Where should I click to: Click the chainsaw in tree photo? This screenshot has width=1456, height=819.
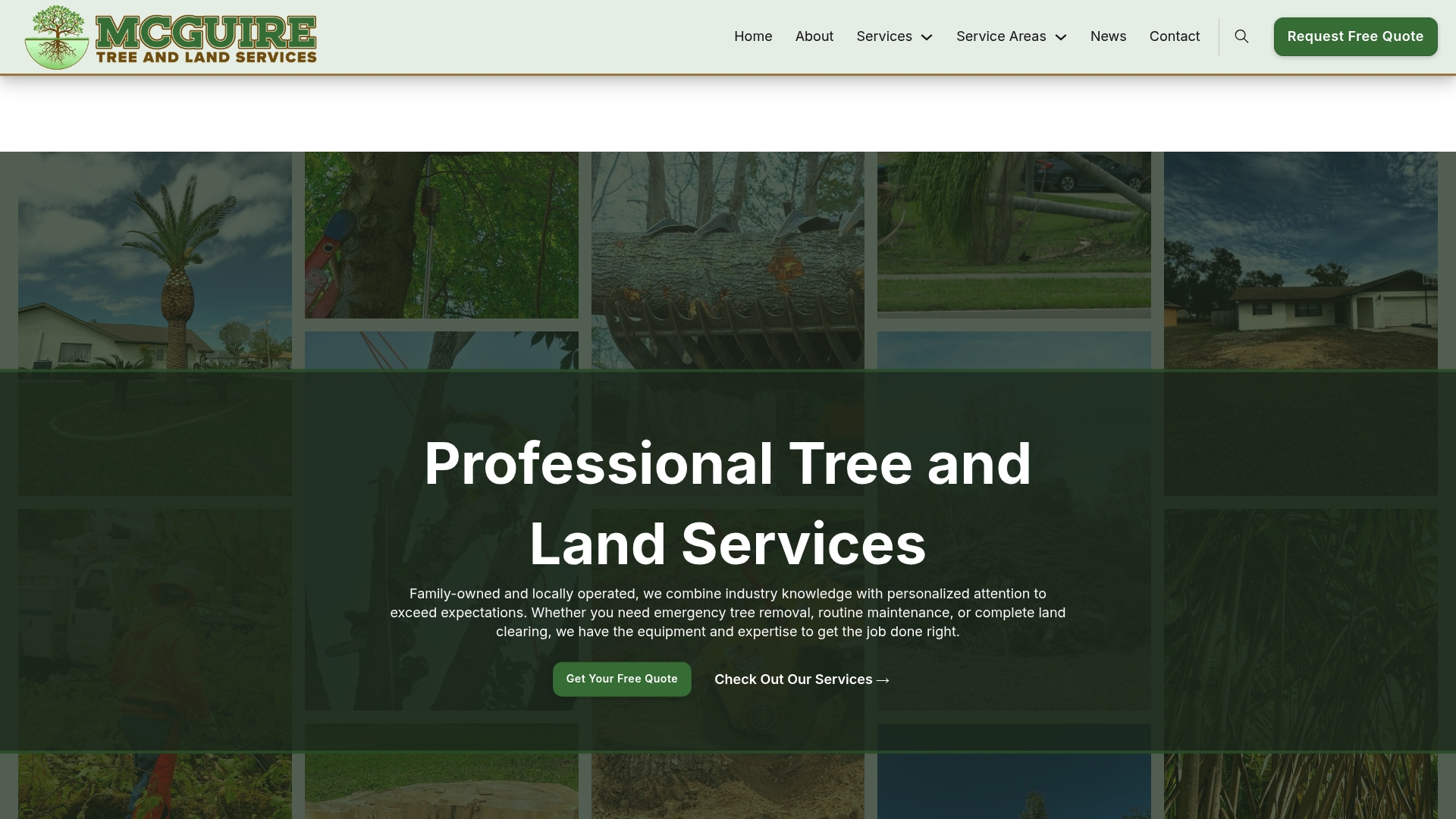441,234
